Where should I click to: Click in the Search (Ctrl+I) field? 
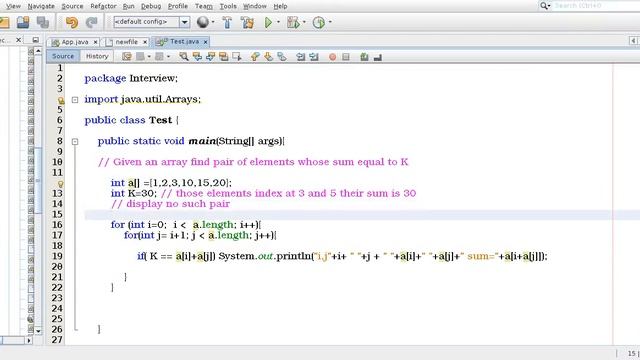(x=596, y=6)
